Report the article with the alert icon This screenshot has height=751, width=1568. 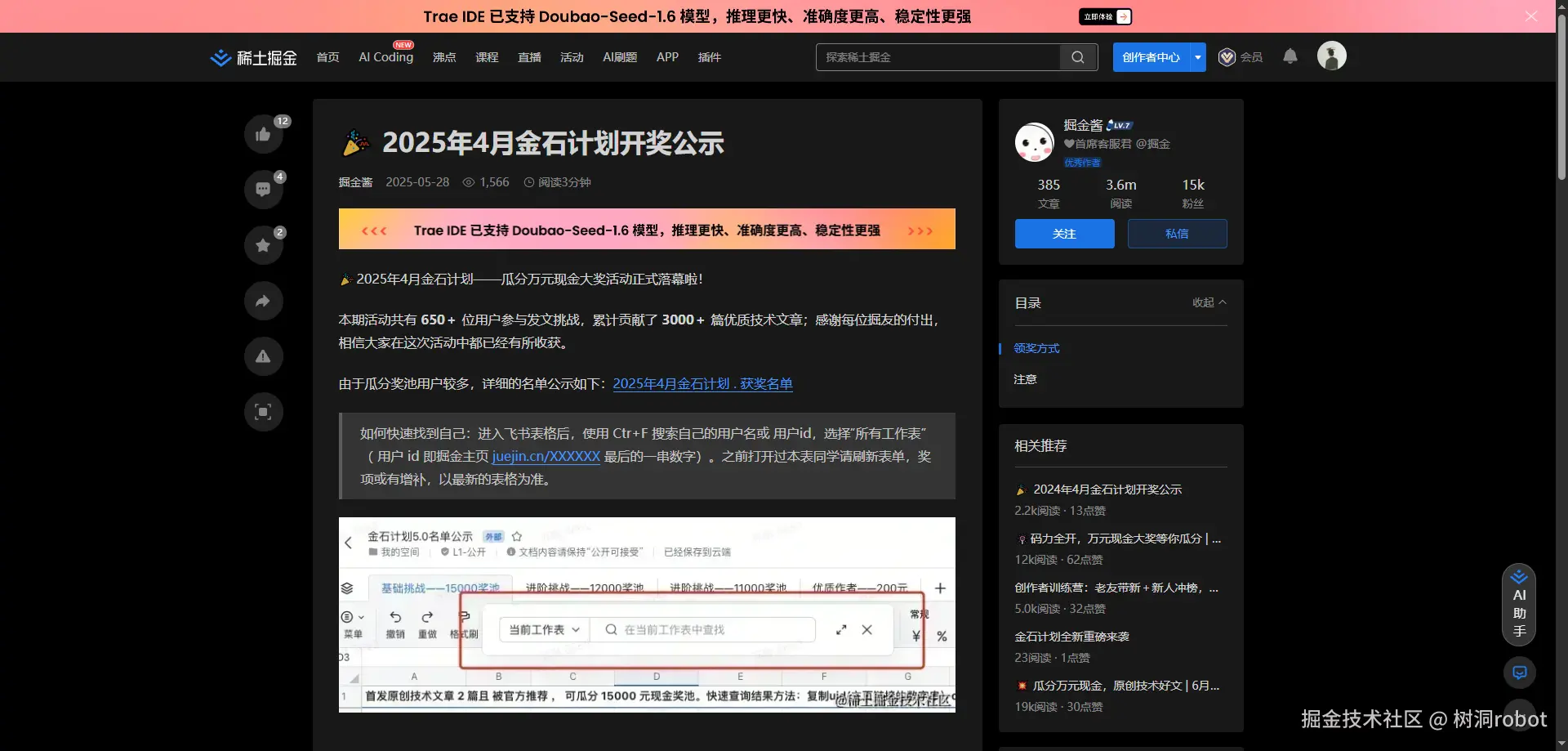(x=262, y=356)
